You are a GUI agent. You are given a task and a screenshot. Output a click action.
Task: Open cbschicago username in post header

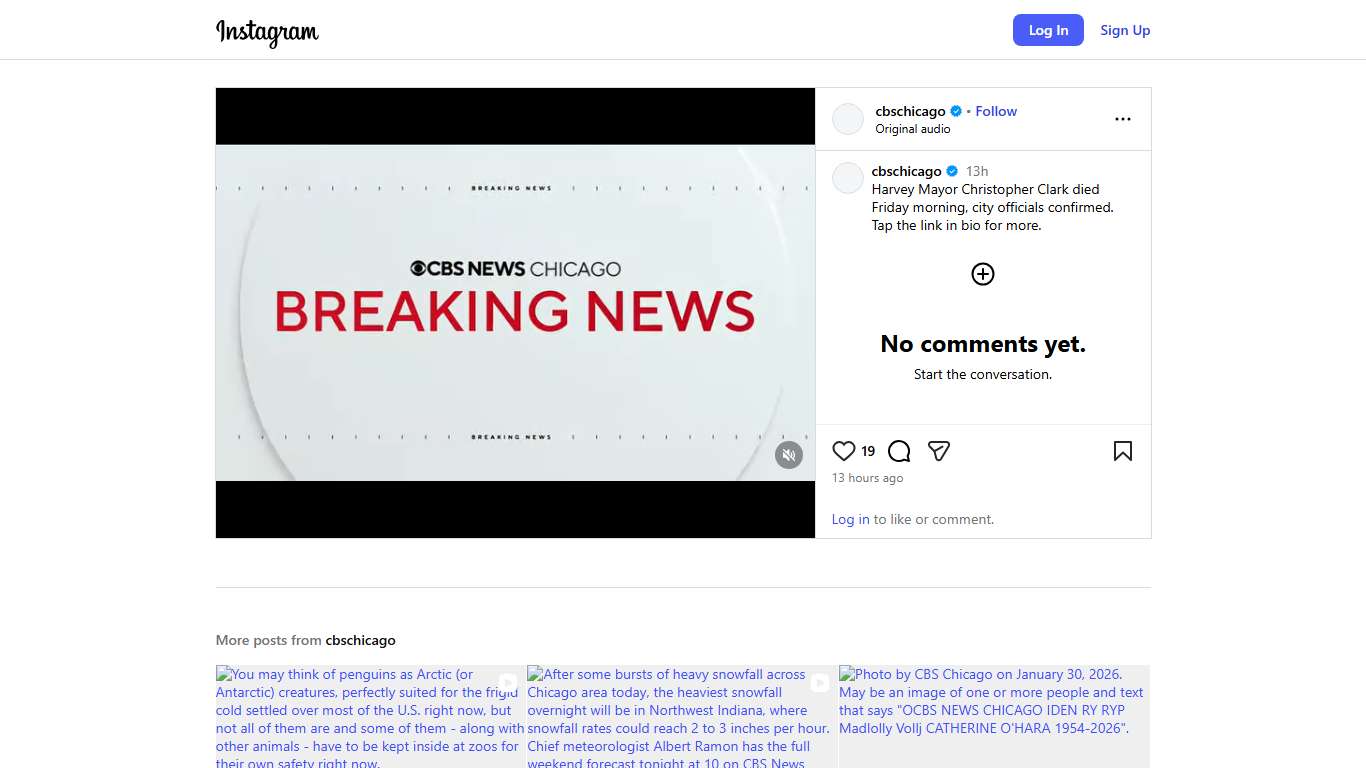(910, 111)
